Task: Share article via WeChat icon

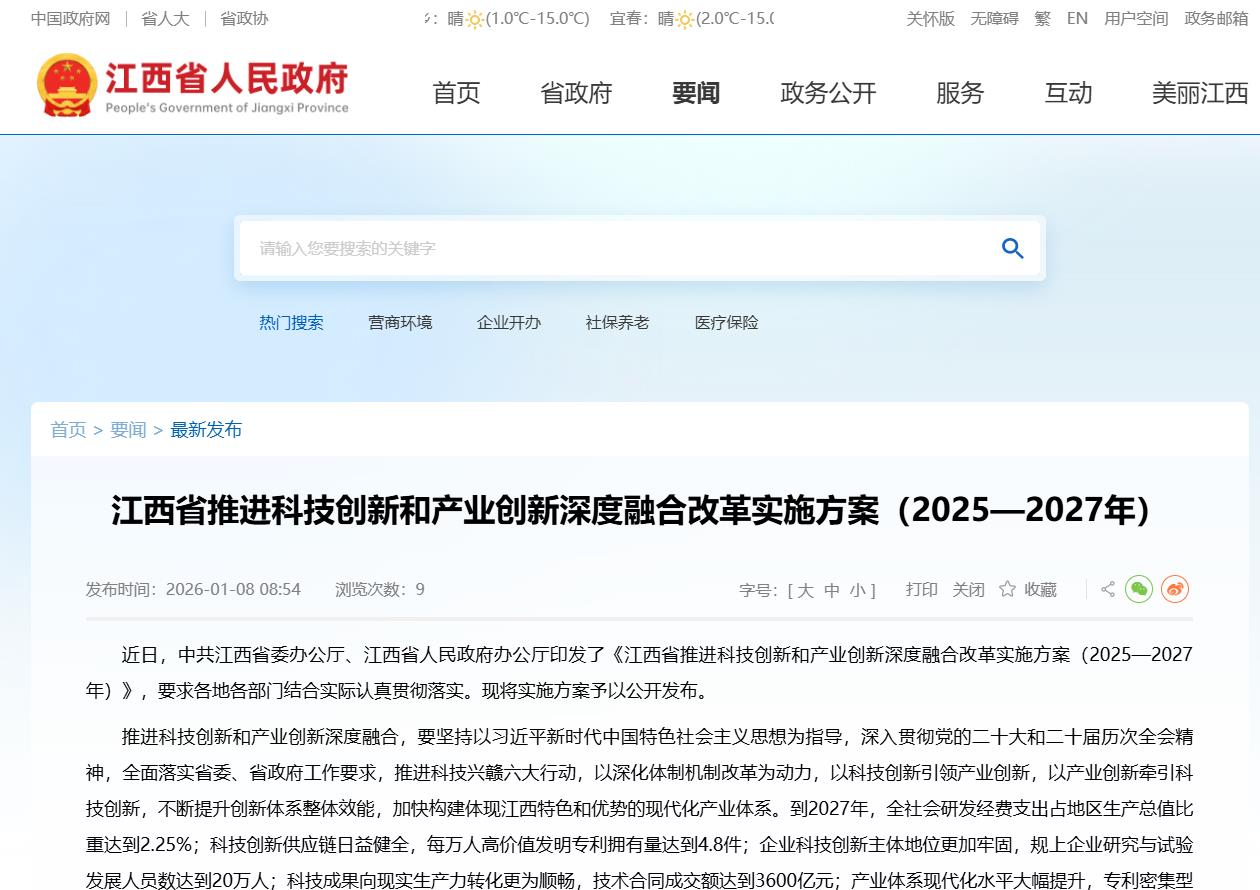Action: [1139, 589]
